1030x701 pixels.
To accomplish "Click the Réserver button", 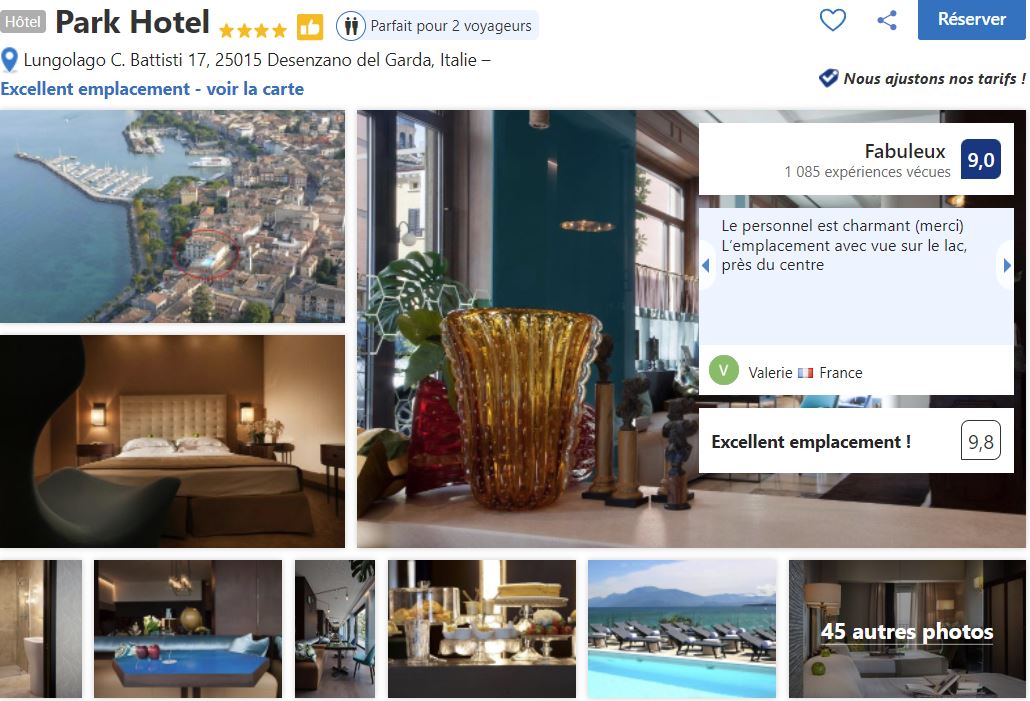I will click(x=972, y=20).
